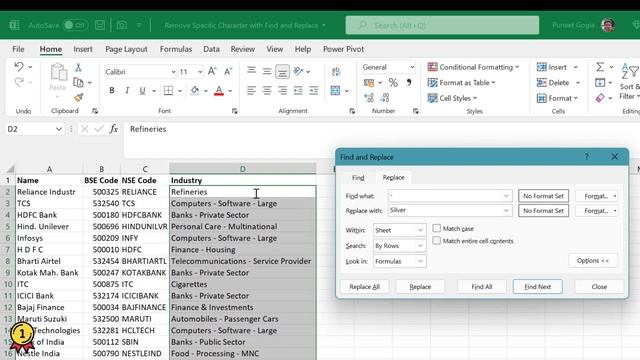Click Close button in Find and Replace
640x360 pixels.
(599, 287)
